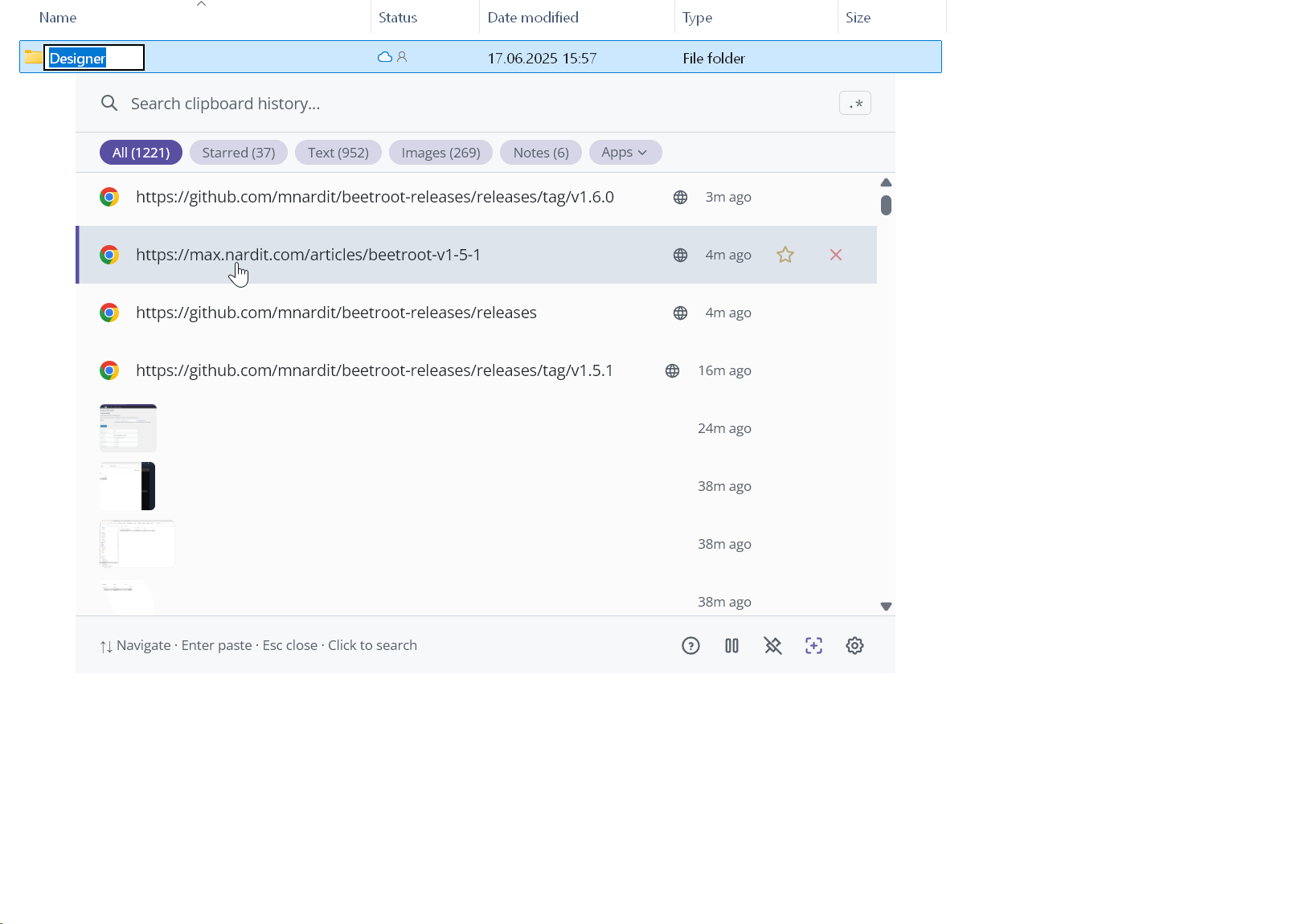Click the Chrome icon of the v1.5.1 entry
Screen dimensions: 1307x924
[x=109, y=370]
